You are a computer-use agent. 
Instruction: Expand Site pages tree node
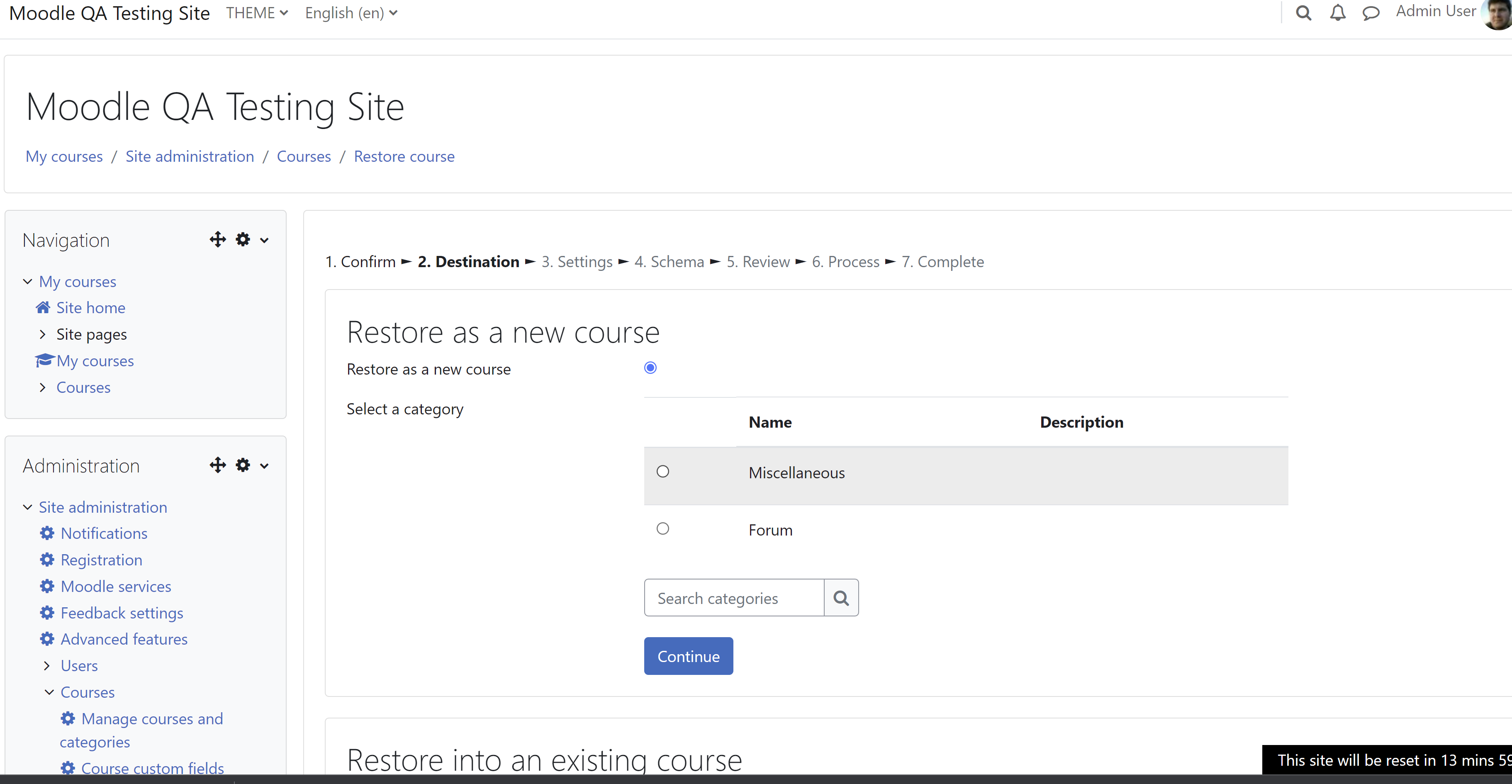click(x=42, y=334)
